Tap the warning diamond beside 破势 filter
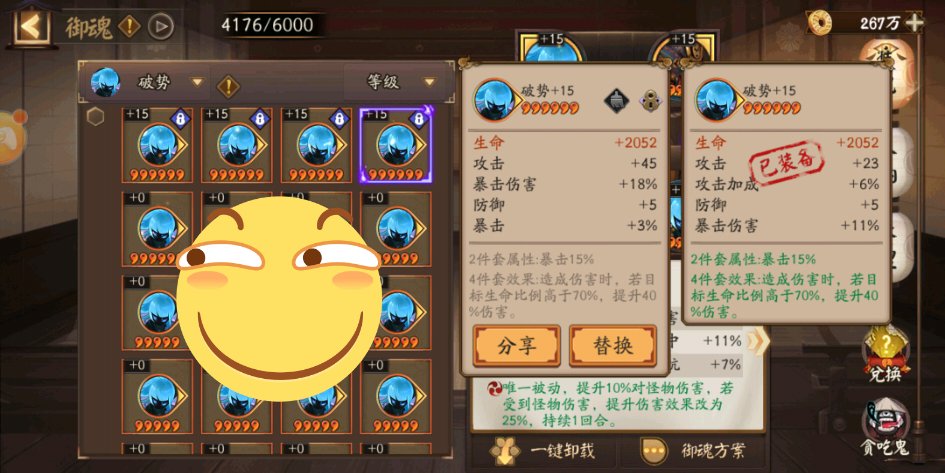This screenshot has width=945, height=473. tap(228, 87)
